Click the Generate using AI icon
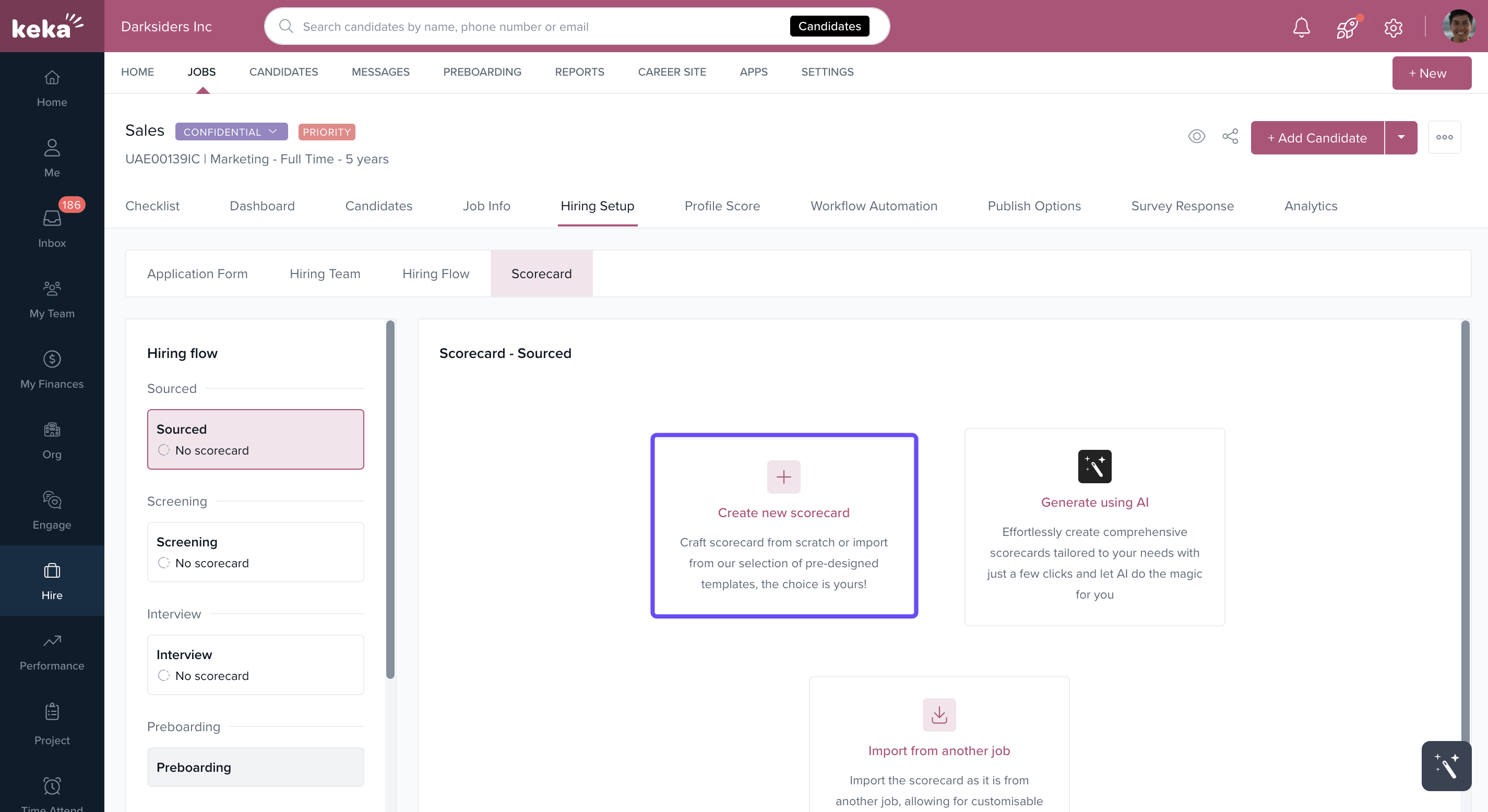 click(1094, 466)
